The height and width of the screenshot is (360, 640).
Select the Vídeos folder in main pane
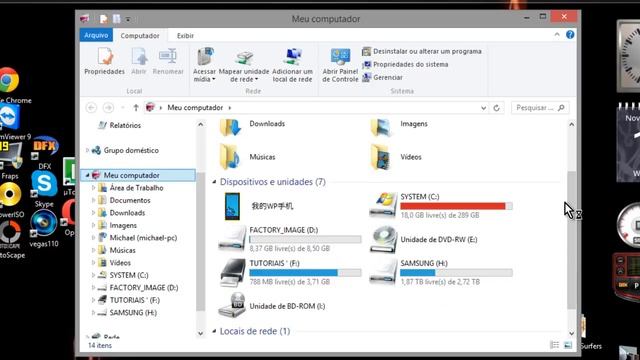click(396, 157)
